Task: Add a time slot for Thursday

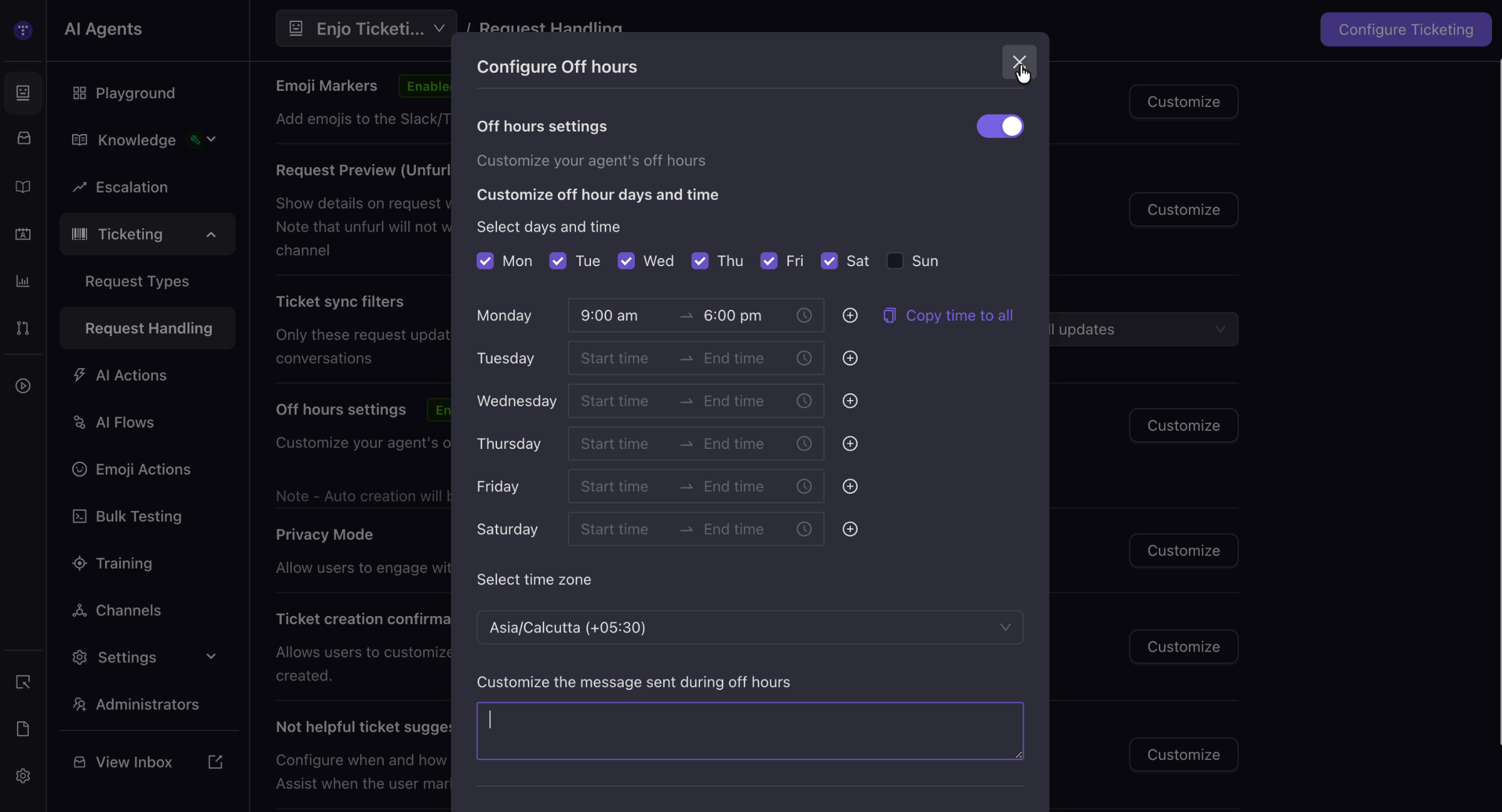Action: click(850, 444)
